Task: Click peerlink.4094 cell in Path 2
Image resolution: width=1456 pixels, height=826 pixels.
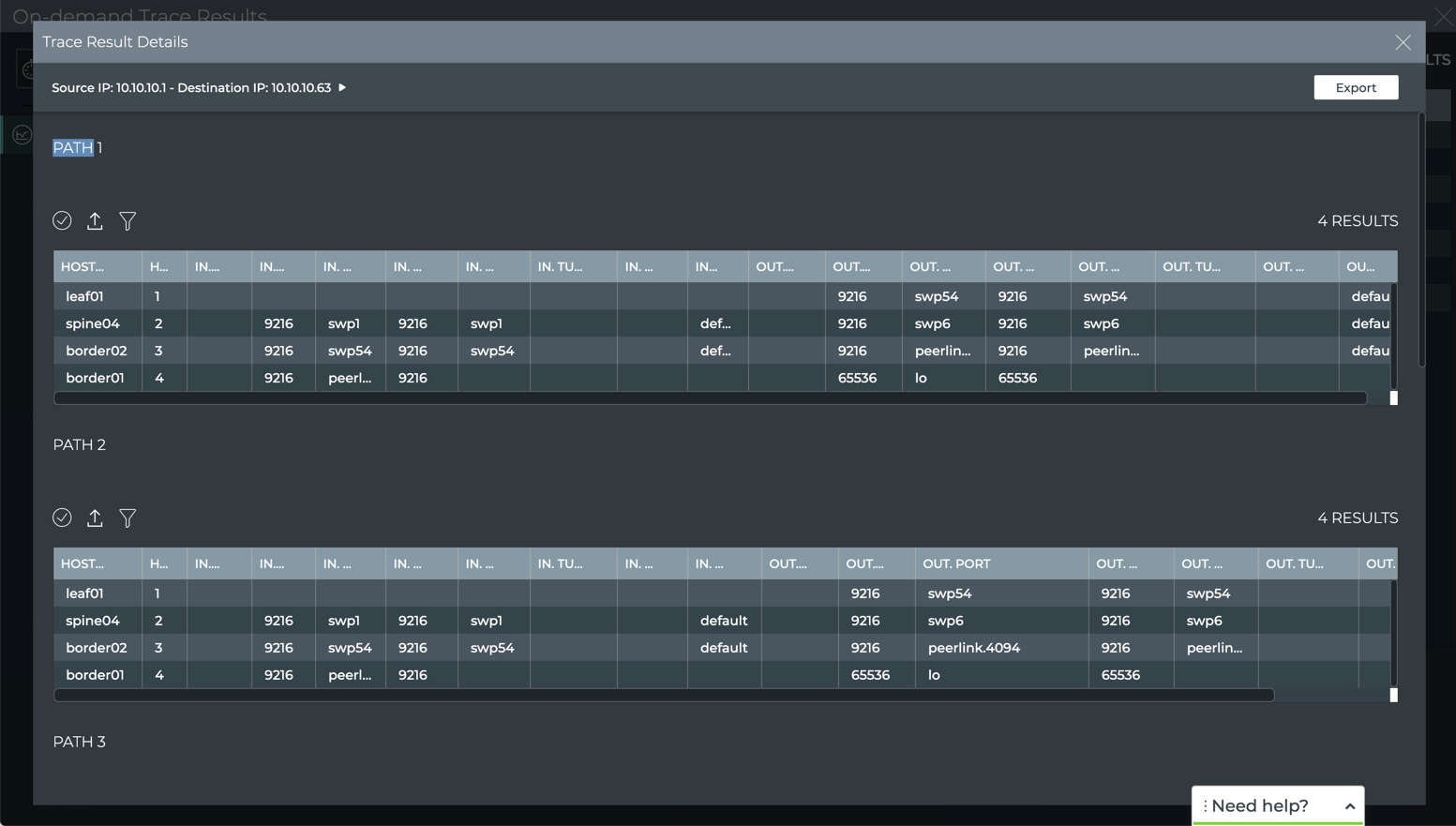Action: [x=974, y=648]
